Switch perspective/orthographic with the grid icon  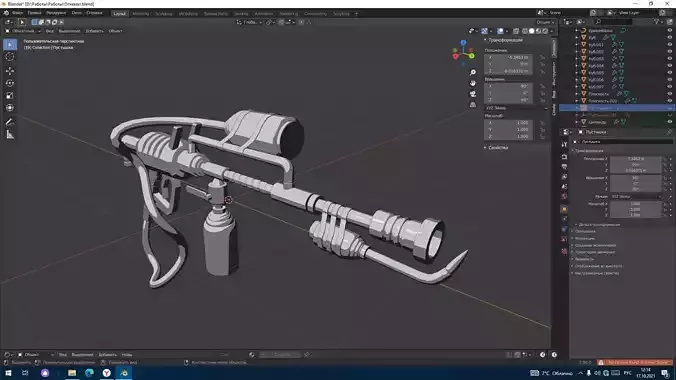click(473, 104)
